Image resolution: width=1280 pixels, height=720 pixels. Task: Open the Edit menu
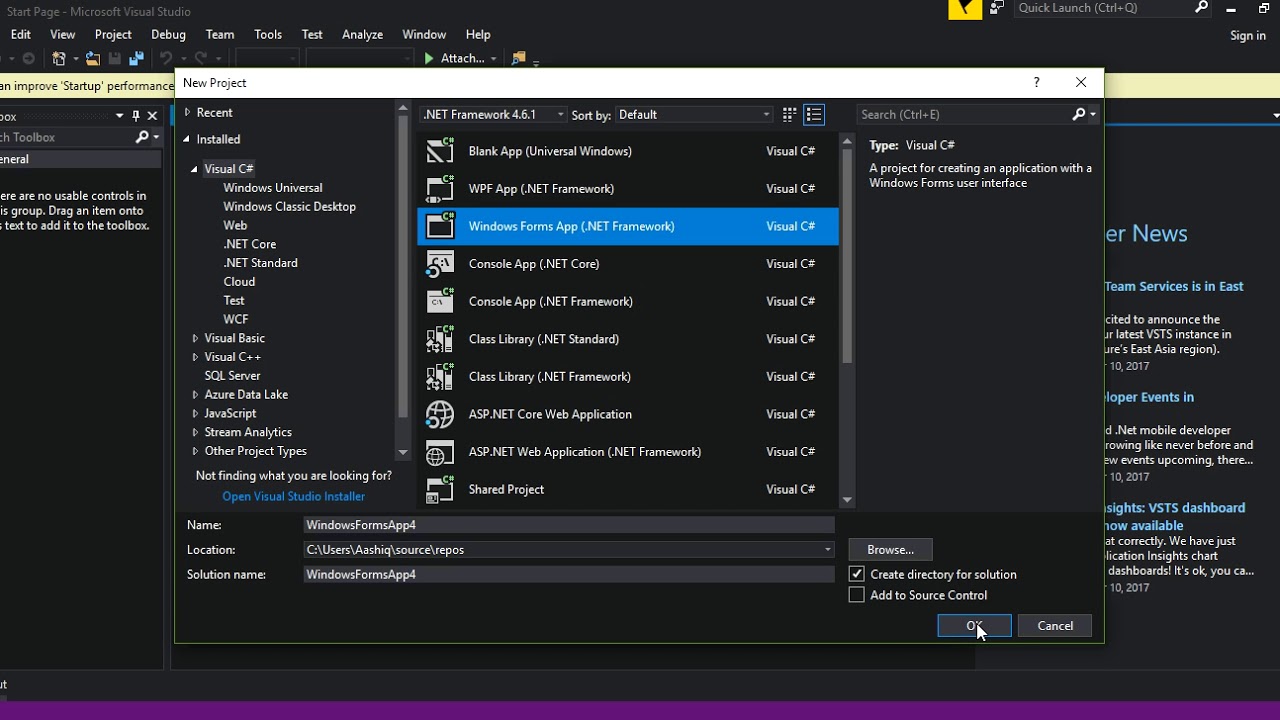tap(20, 34)
